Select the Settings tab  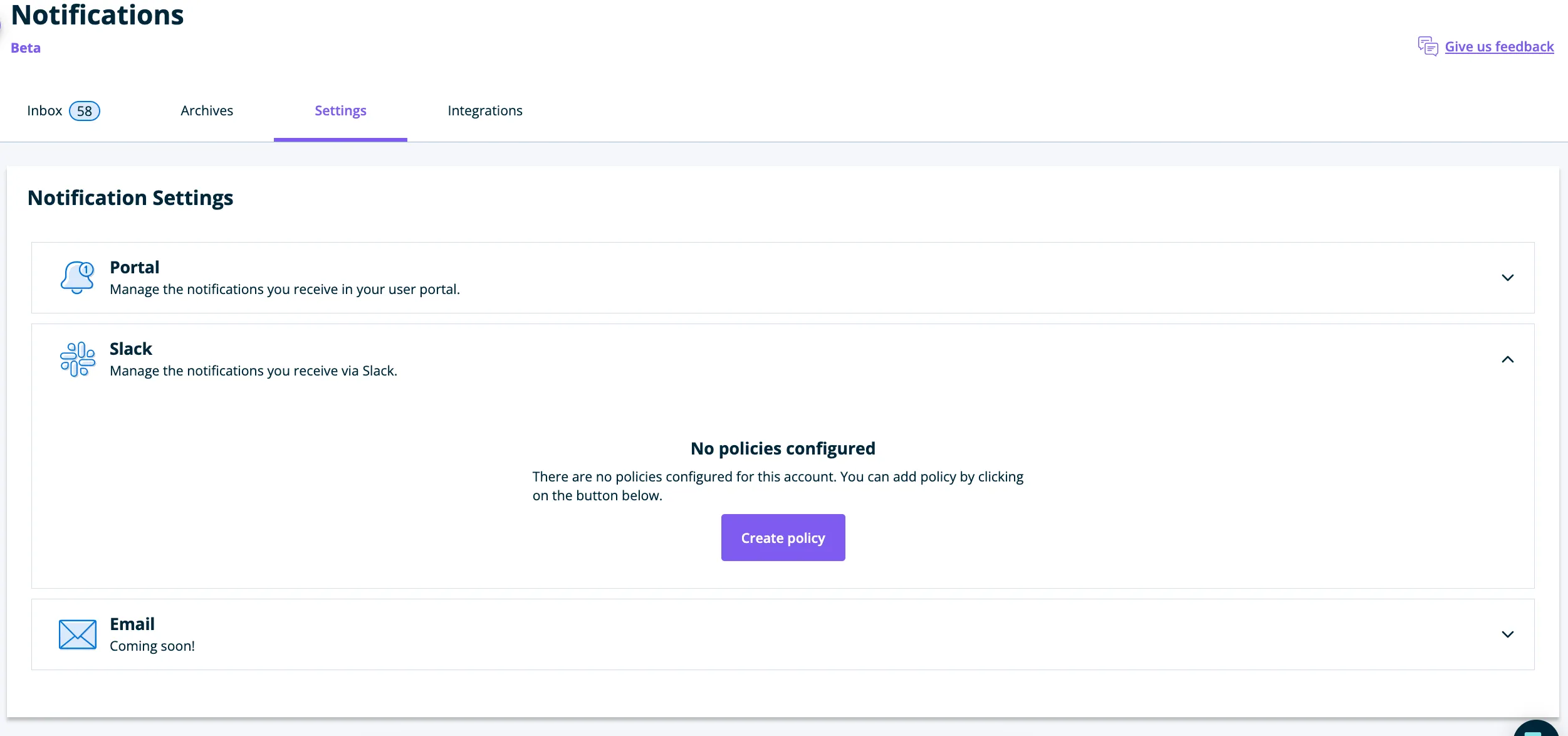point(340,110)
